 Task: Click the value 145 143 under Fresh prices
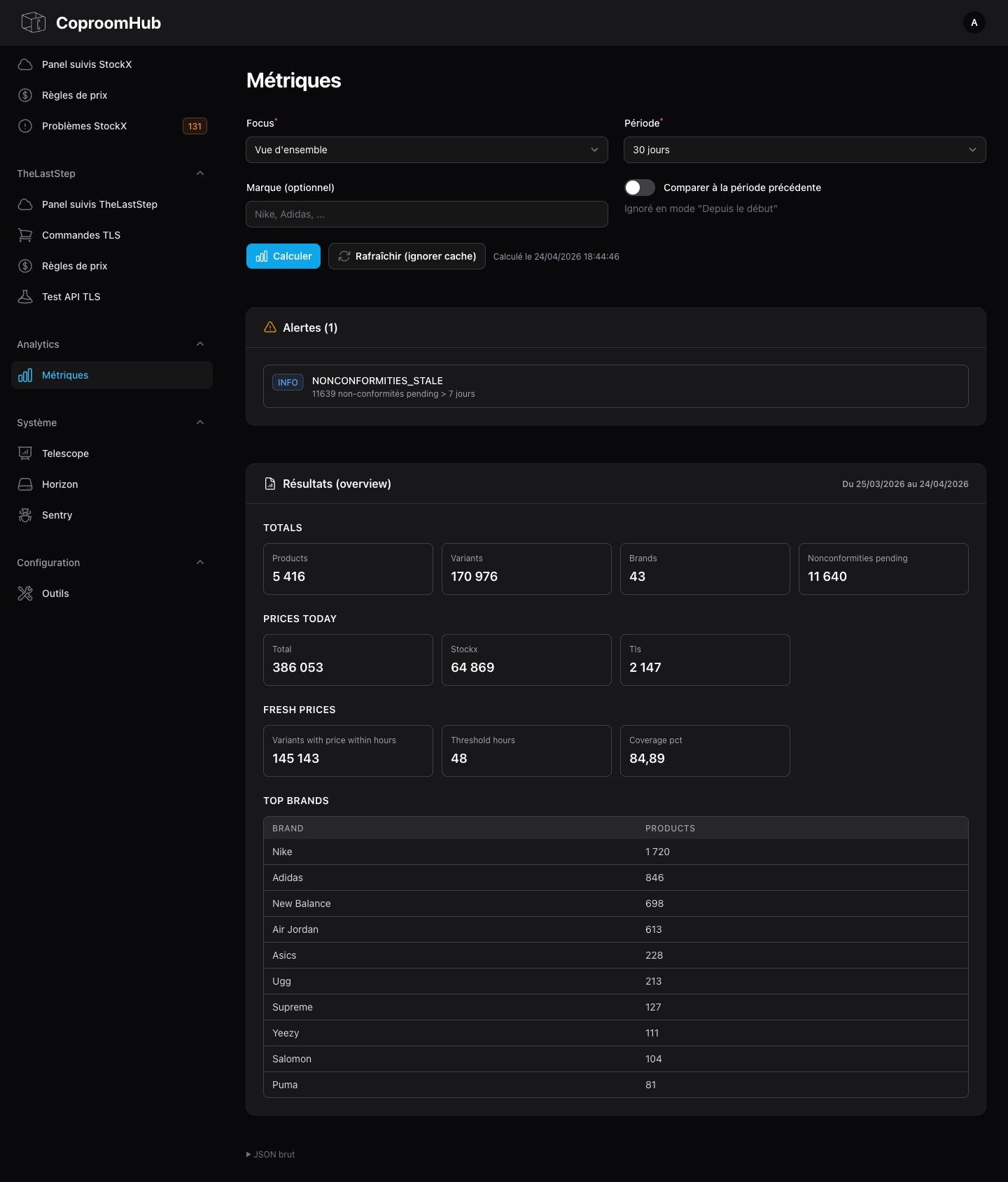295,759
